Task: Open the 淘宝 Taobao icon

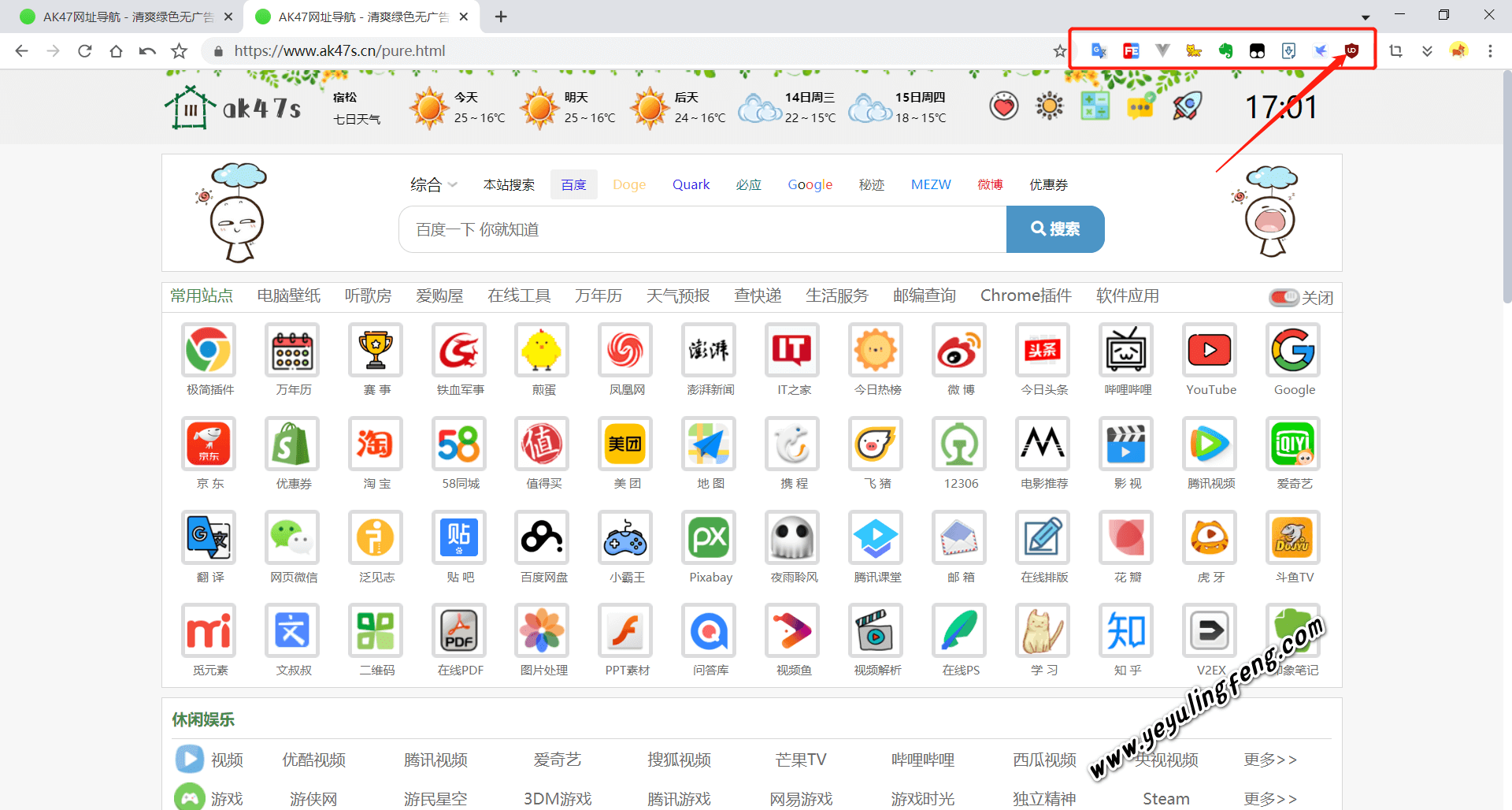Action: click(376, 444)
